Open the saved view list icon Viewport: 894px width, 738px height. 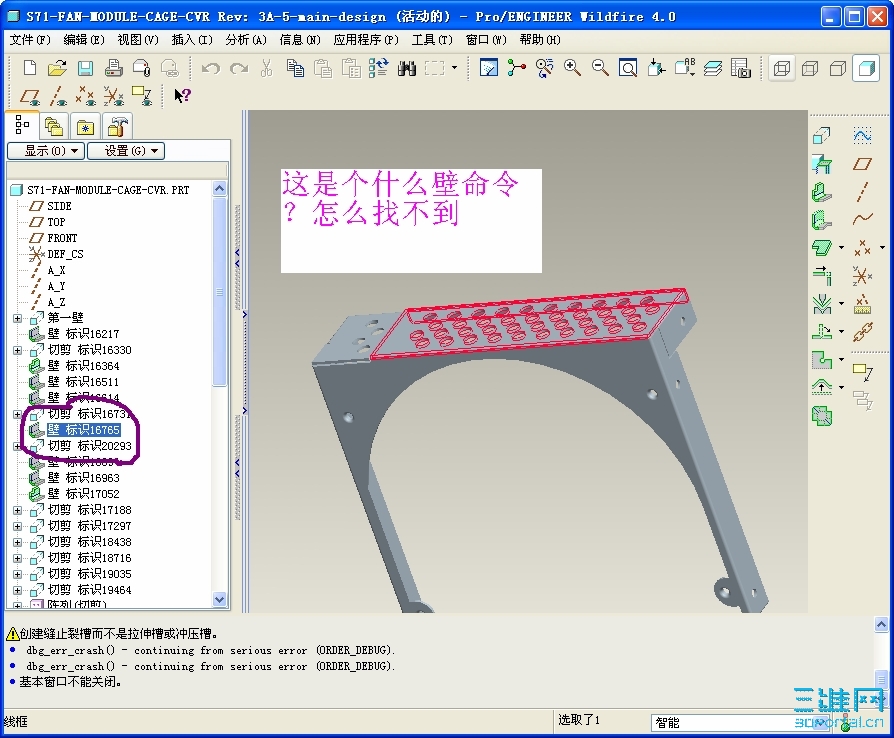click(685, 68)
